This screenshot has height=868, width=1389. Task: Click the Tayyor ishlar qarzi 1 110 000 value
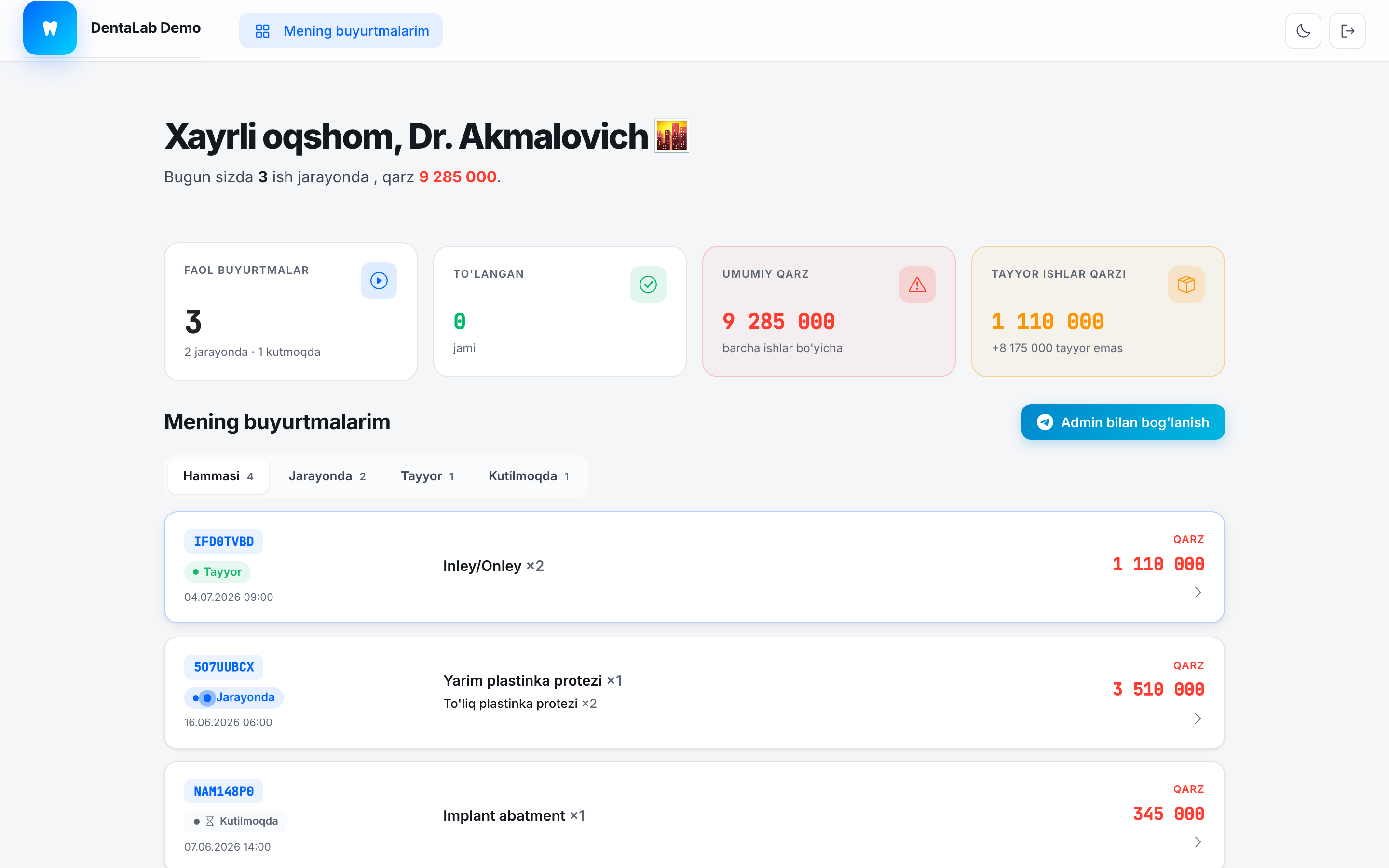click(x=1048, y=322)
